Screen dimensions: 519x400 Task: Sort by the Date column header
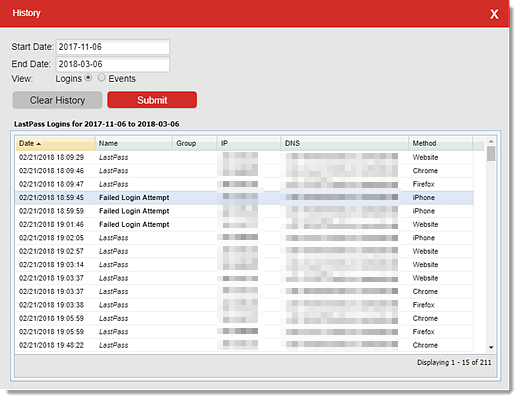pyautogui.click(x=55, y=144)
